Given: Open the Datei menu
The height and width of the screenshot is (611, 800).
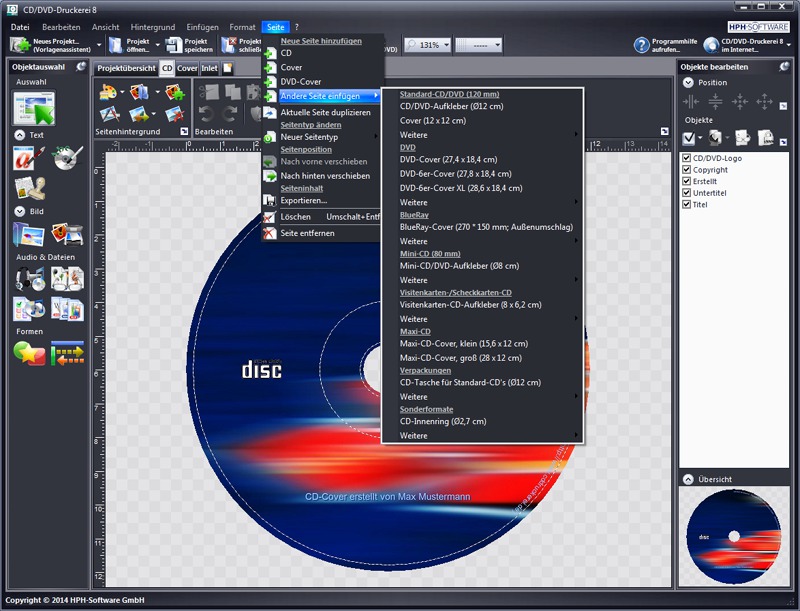Looking at the screenshot, I should click(x=20, y=27).
